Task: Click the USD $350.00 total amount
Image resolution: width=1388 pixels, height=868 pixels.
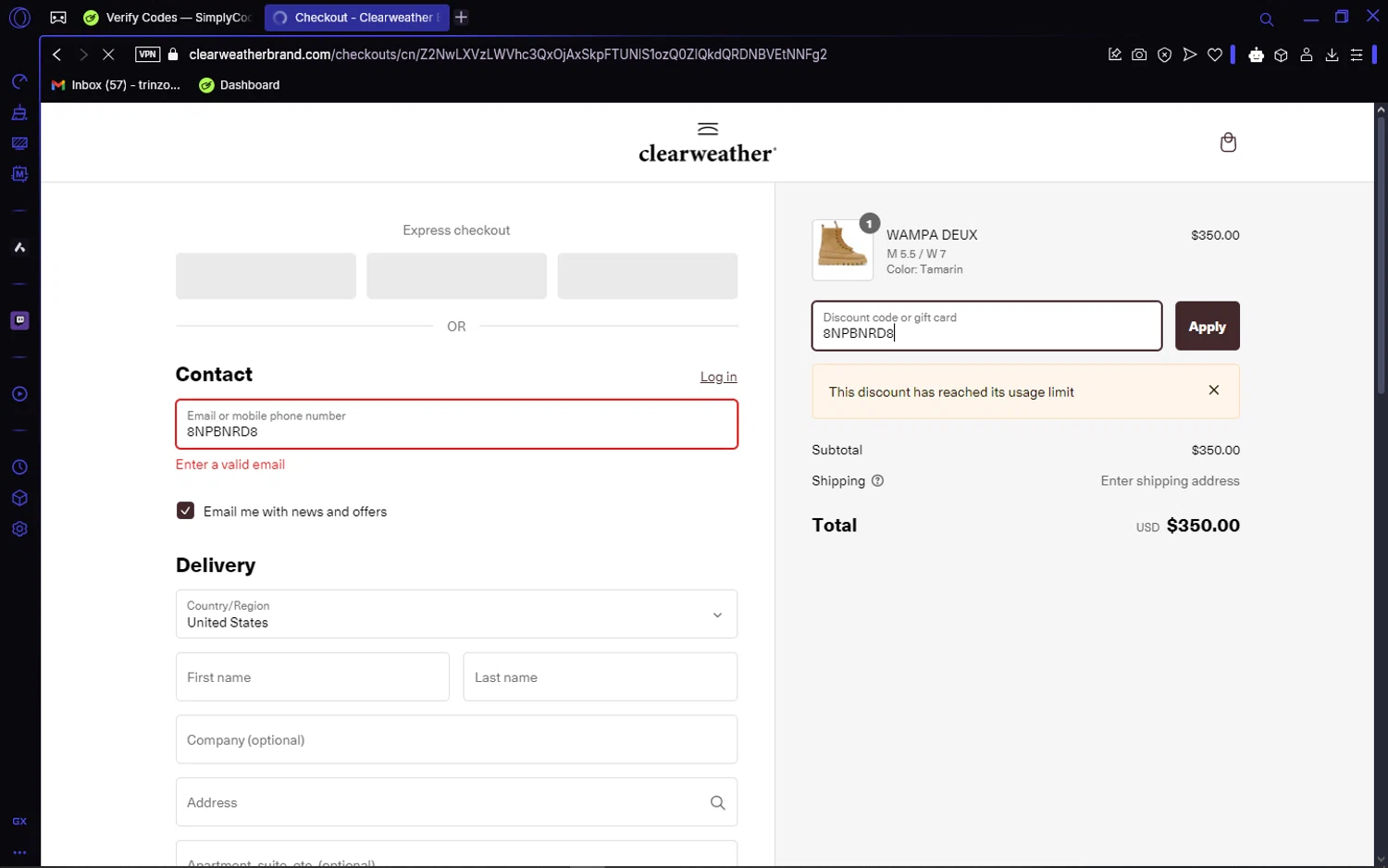Action: click(1187, 526)
